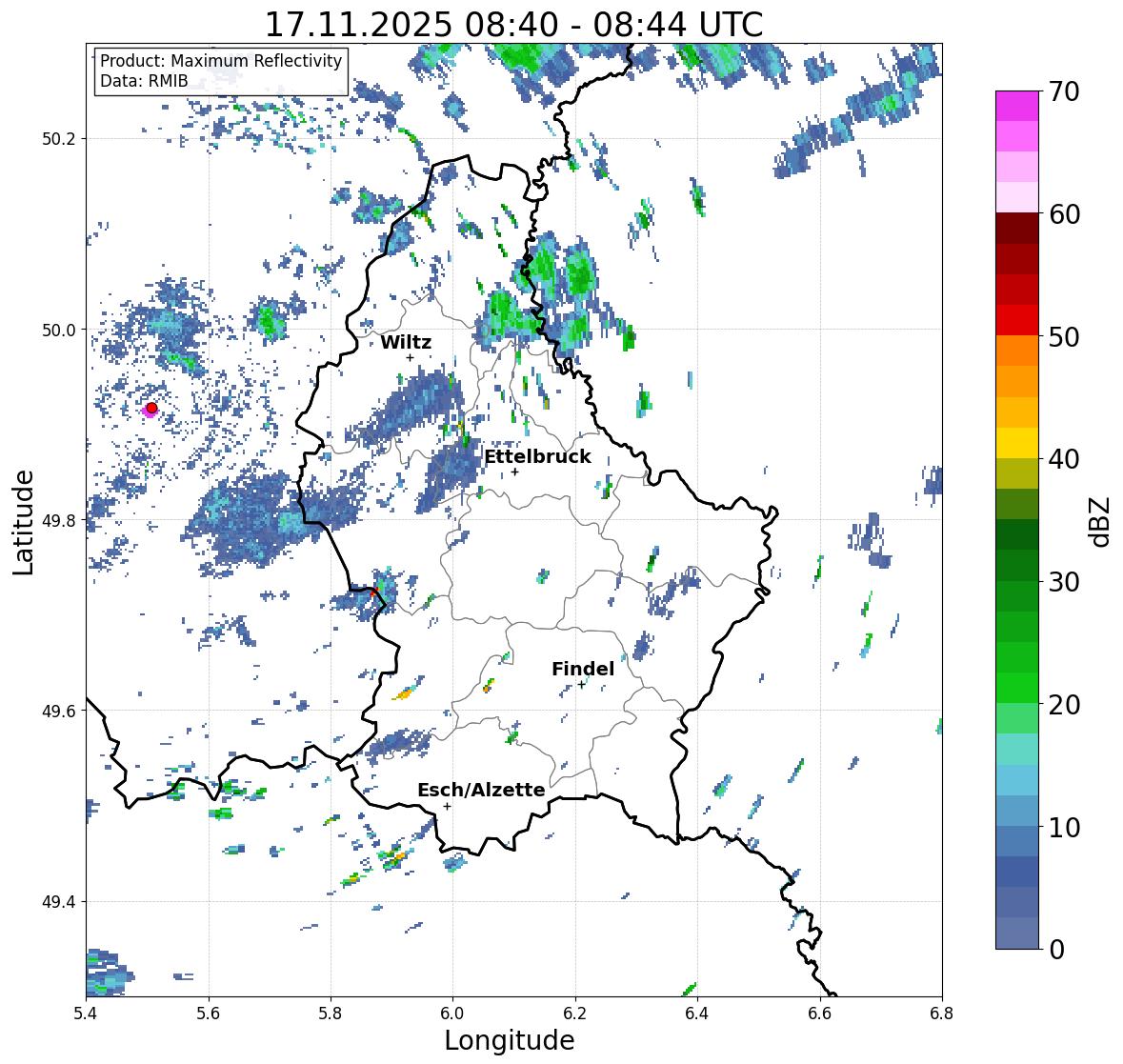
Task: Click the 50 tick on the colorbar
Action: (x=1064, y=337)
